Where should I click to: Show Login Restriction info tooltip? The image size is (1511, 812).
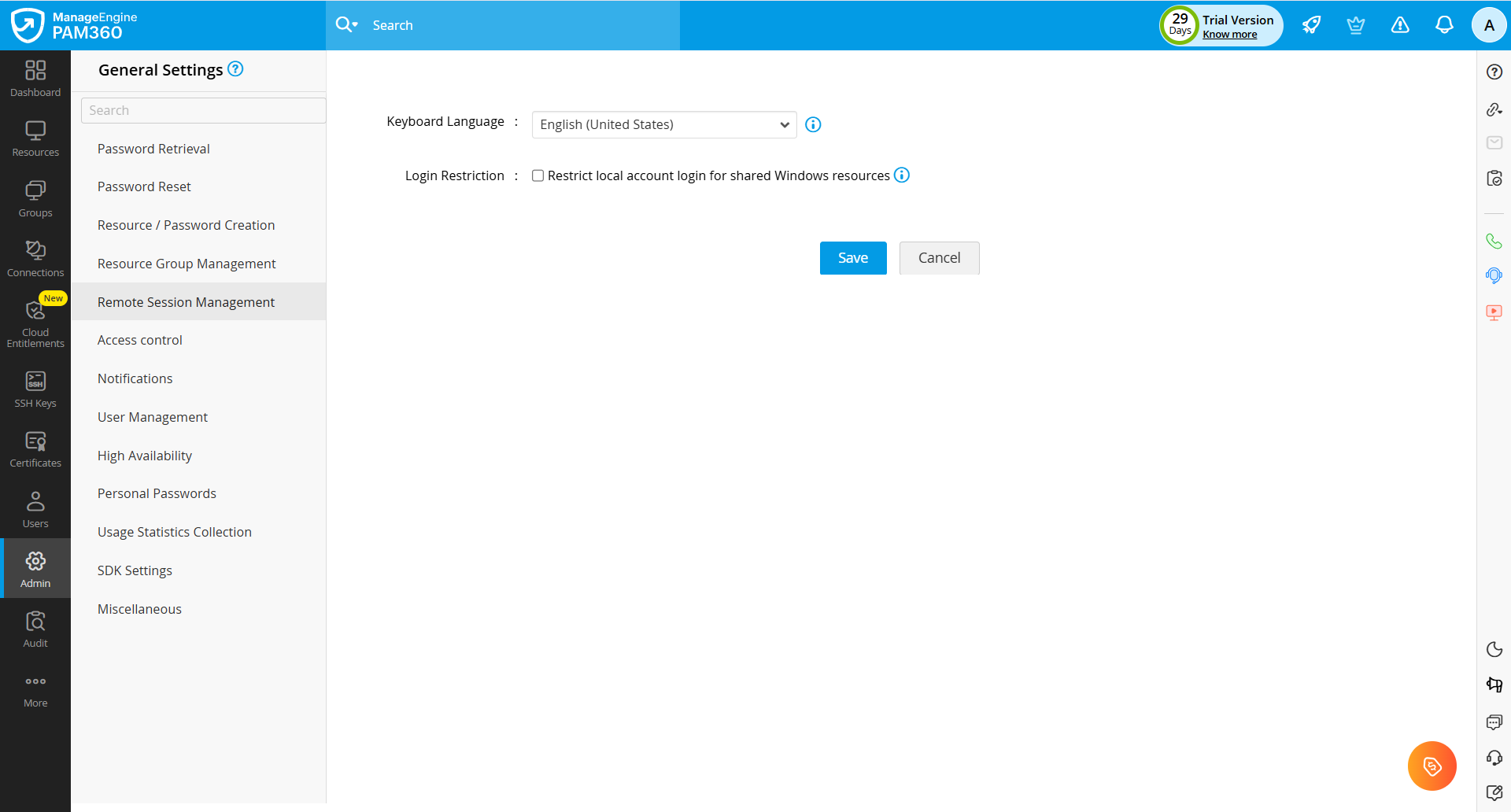(902, 175)
